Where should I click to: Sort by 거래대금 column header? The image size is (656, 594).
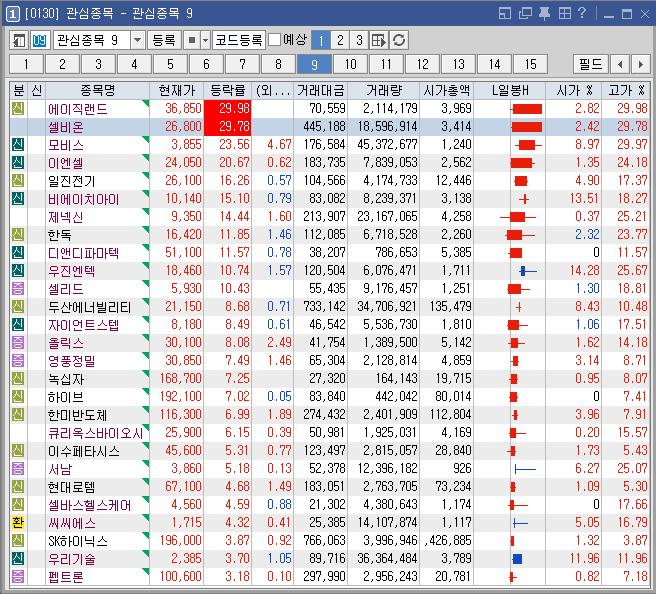(x=320, y=90)
